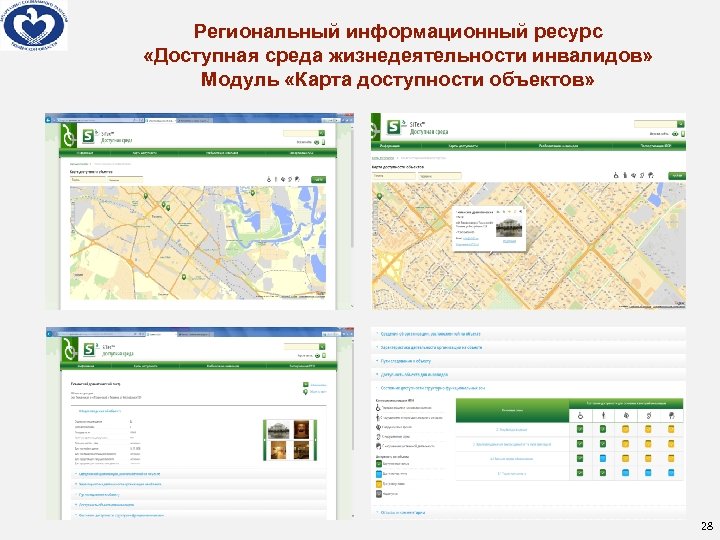
Task: Toggle green check, fourth zone row, wheelchair column
Action: [x=580, y=472]
